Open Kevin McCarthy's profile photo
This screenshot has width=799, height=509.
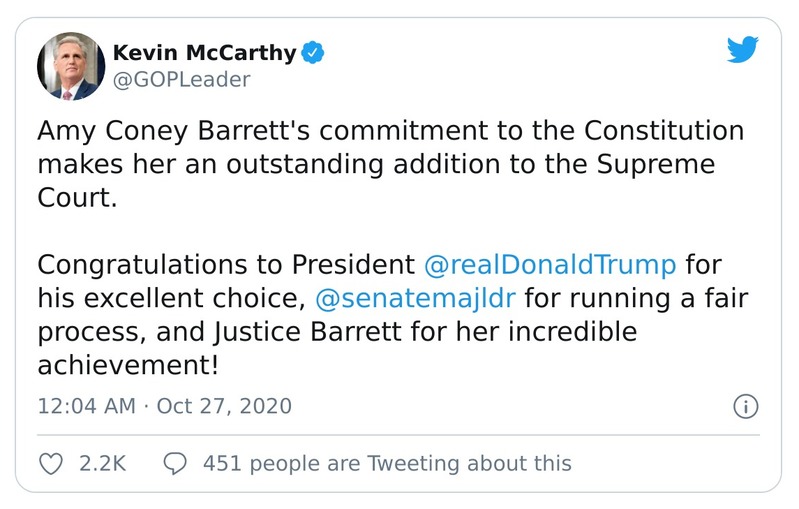(x=68, y=66)
